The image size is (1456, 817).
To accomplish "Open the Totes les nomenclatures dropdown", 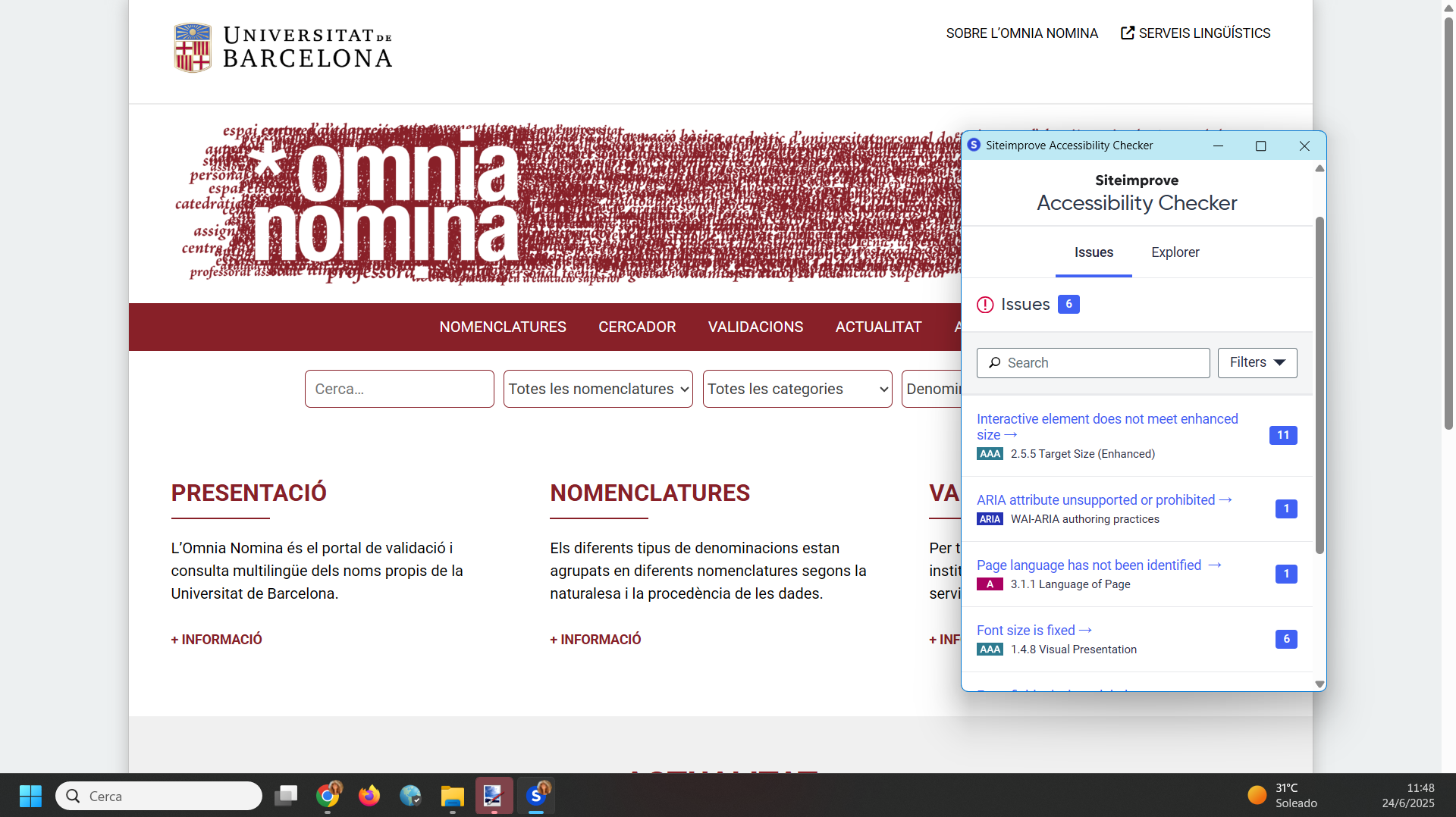I will [598, 389].
